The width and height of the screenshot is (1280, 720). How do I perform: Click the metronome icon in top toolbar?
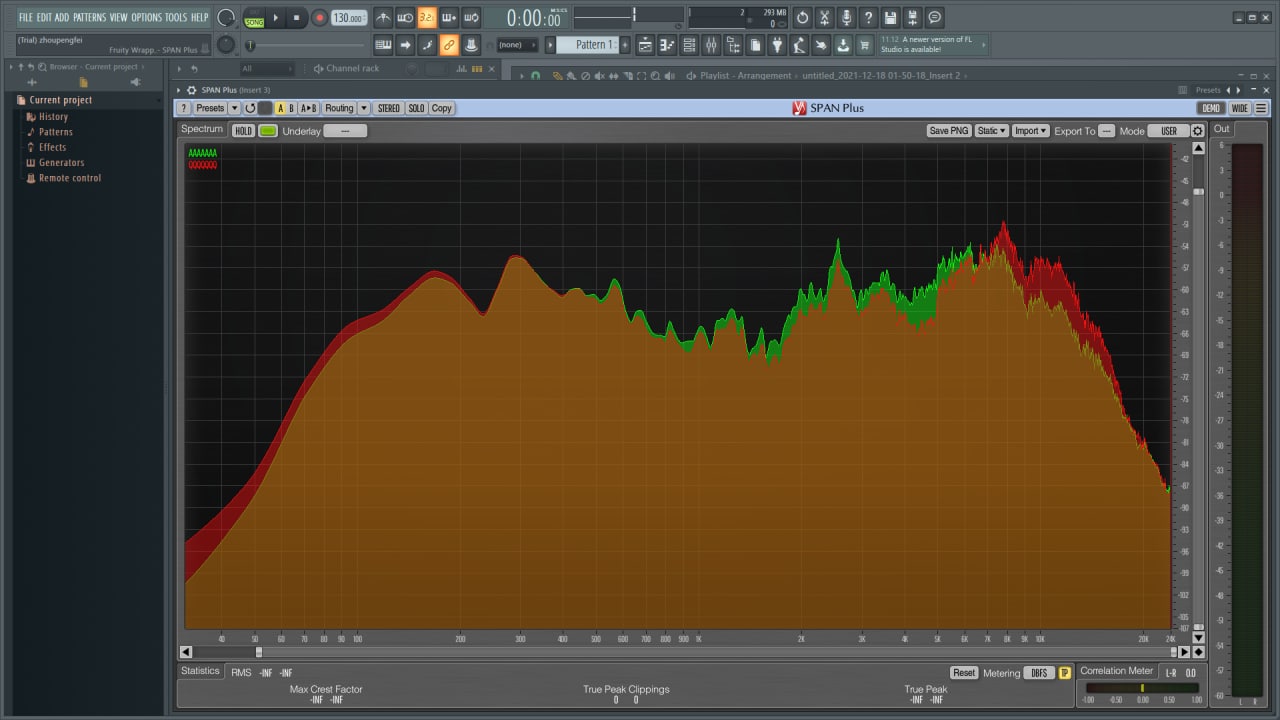click(x=383, y=18)
